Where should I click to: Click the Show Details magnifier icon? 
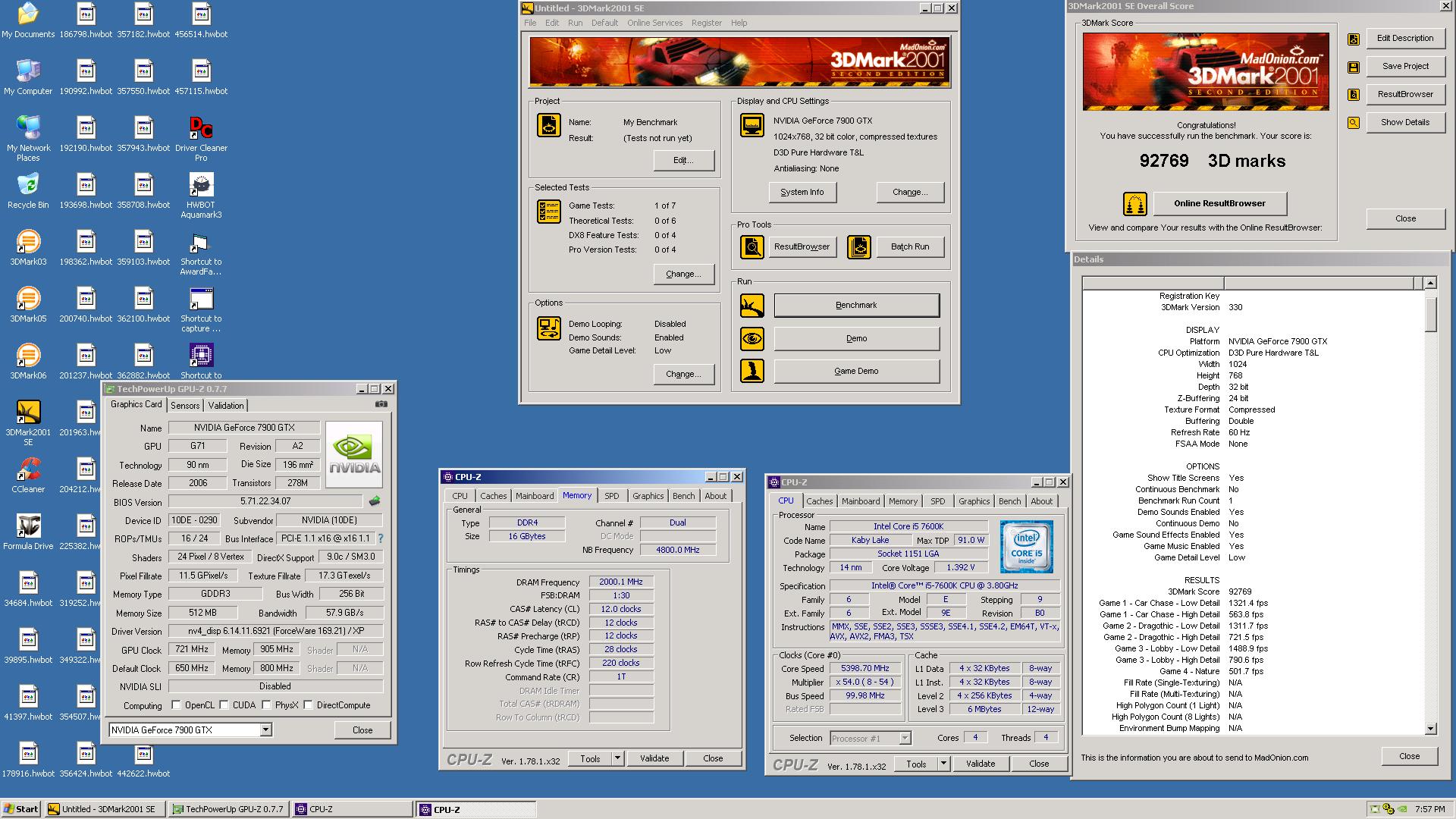pos(1354,123)
